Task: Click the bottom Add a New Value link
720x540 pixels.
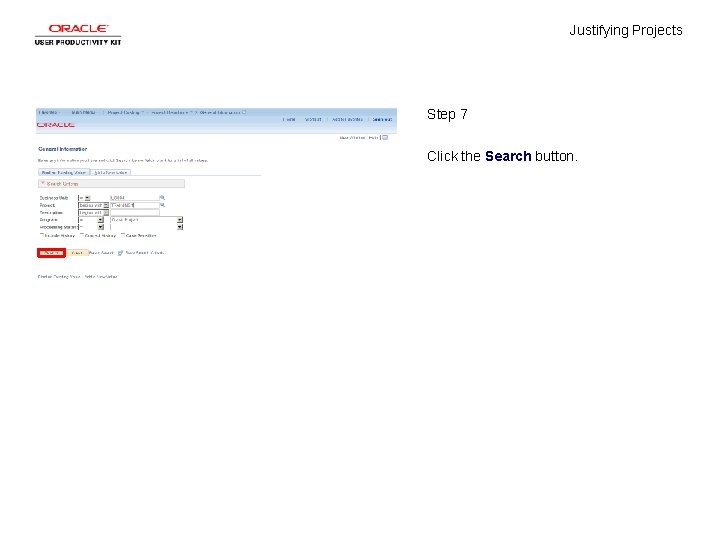Action: (x=101, y=277)
